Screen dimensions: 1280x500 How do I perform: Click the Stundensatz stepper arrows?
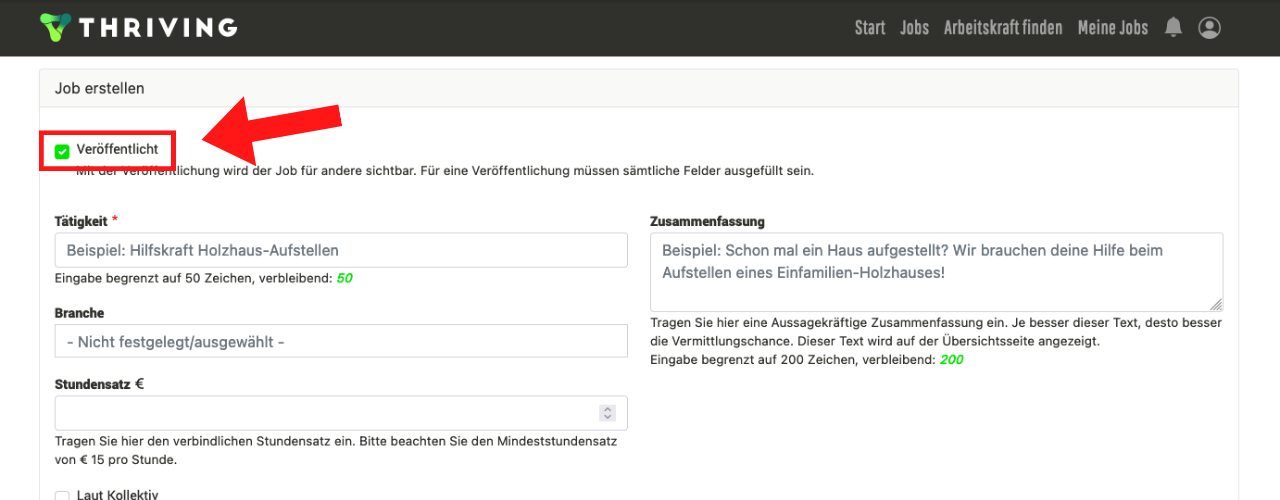point(607,413)
